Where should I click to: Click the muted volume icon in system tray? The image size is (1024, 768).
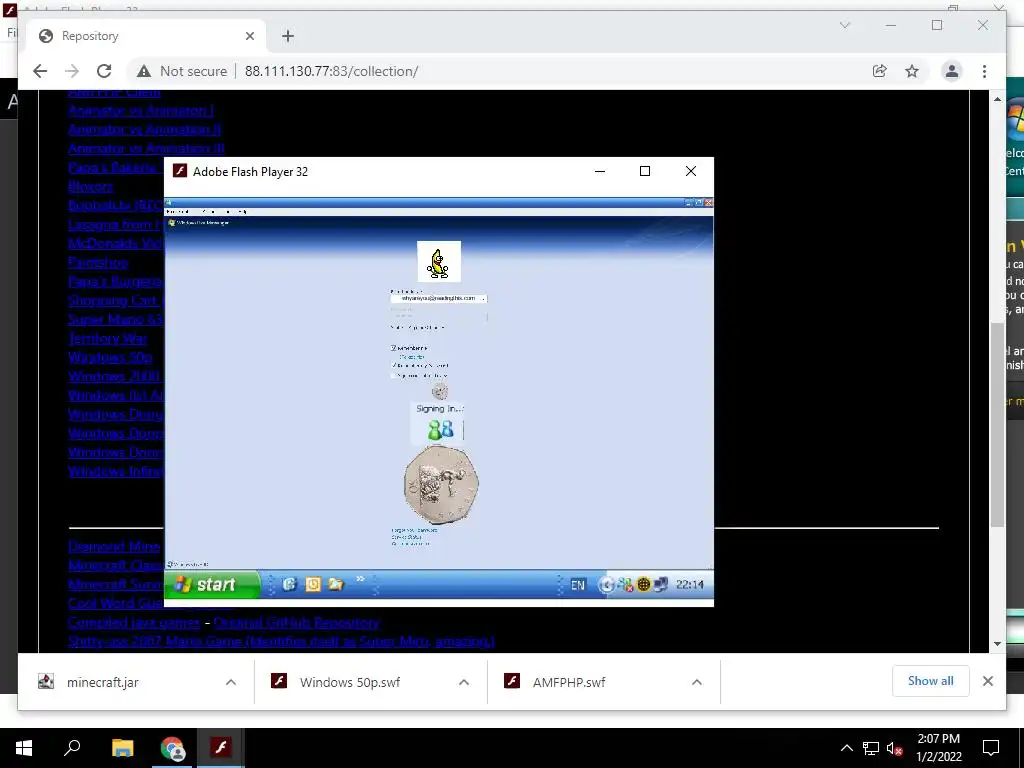(x=895, y=748)
